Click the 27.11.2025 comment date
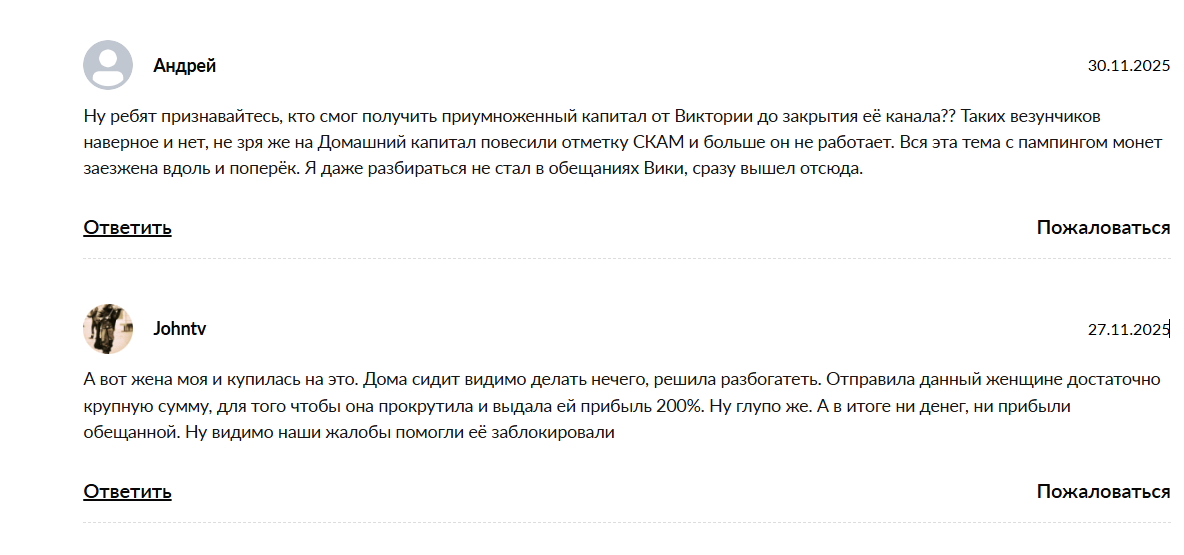1184x555 pixels. (x=1128, y=329)
